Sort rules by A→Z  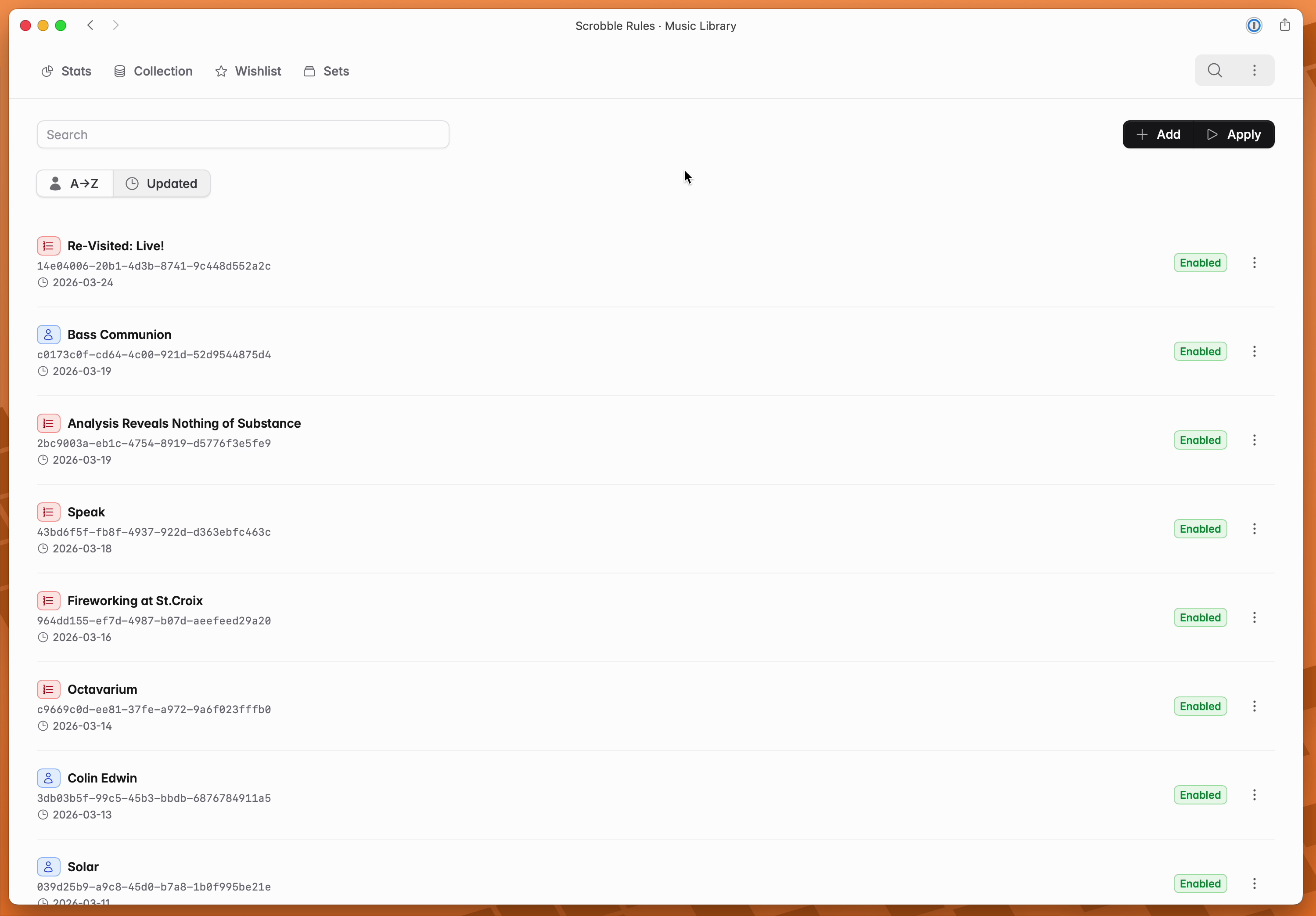(x=75, y=184)
